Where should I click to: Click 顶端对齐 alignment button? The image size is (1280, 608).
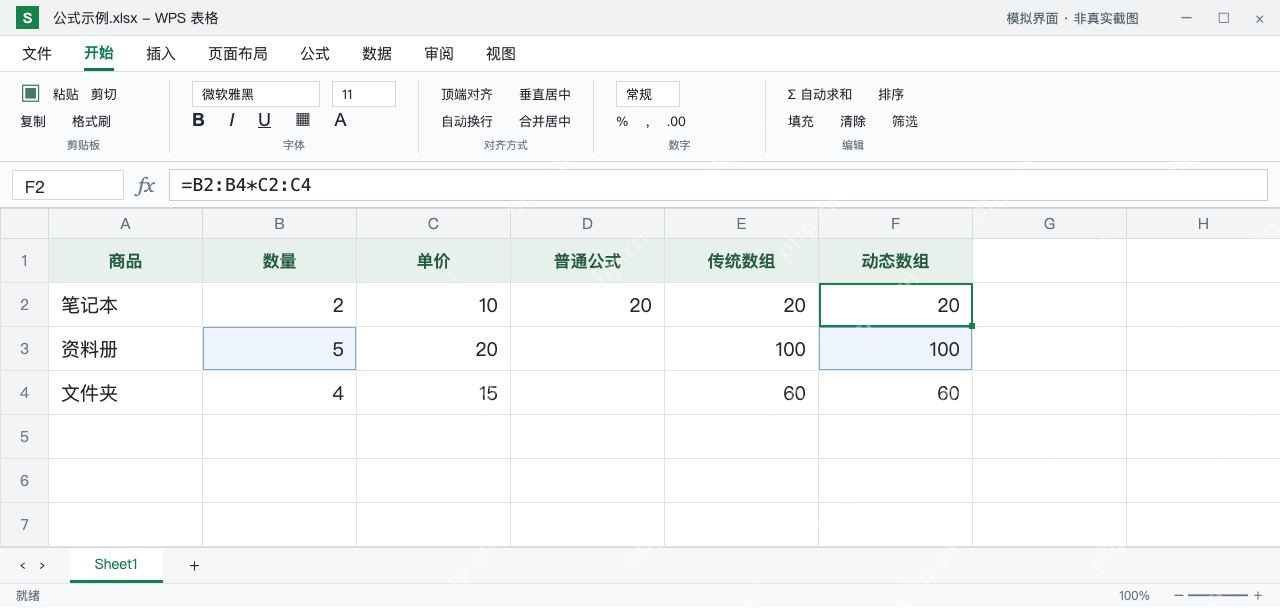pos(467,94)
